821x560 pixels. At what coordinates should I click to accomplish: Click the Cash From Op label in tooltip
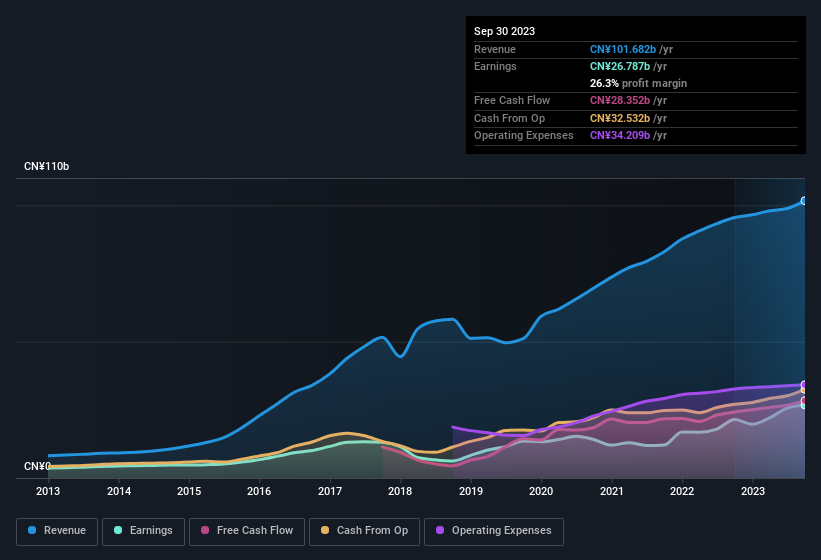click(x=509, y=118)
